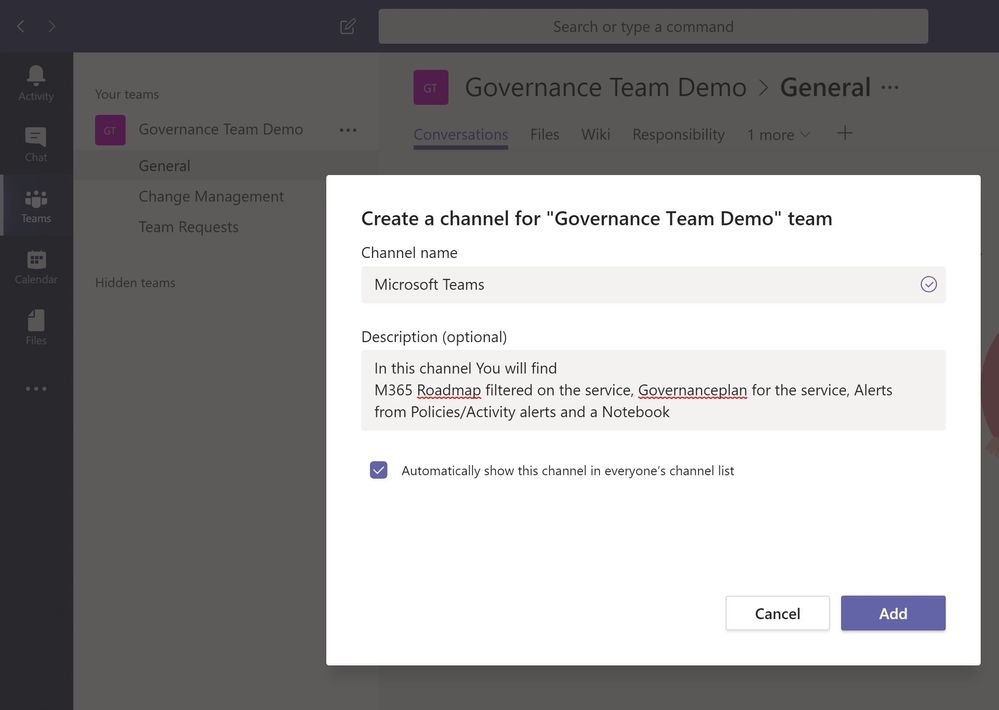Screen dimensions: 999x710
Task: Click the GT avatar in channel header
Action: pyautogui.click(x=431, y=87)
